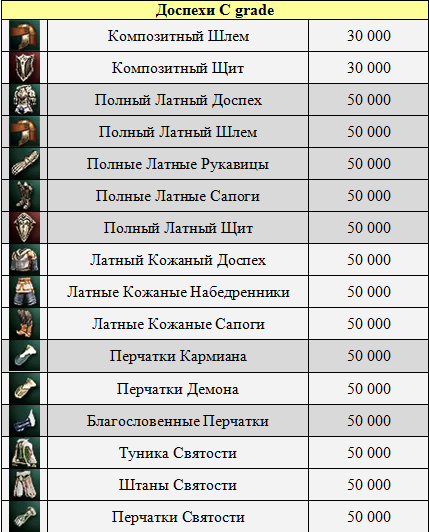Click the Перчатки Демона item name

tap(178, 389)
